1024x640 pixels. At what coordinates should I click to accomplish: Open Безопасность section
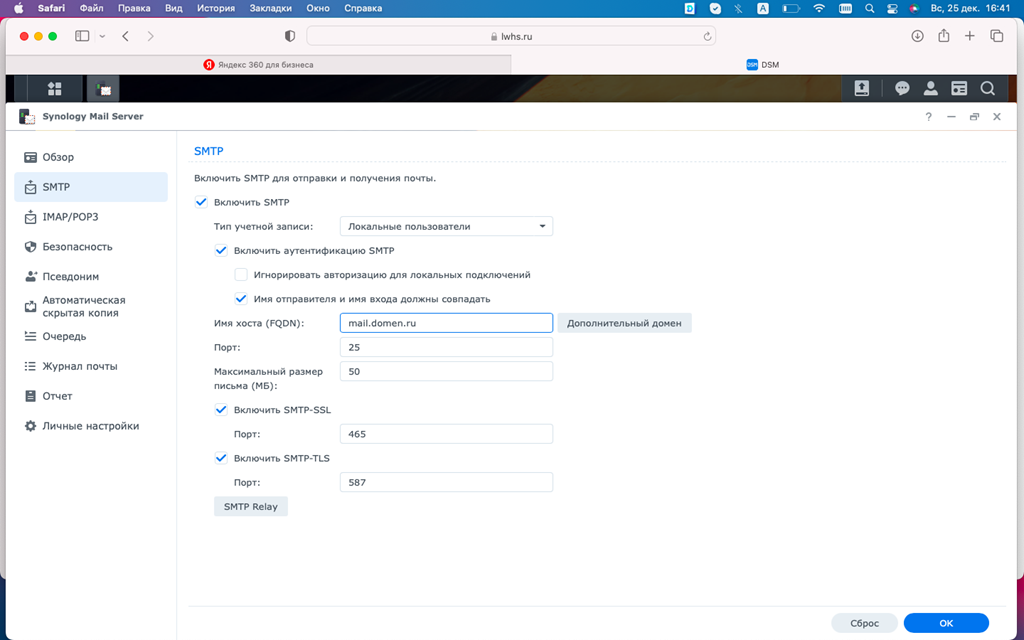[x=91, y=247]
